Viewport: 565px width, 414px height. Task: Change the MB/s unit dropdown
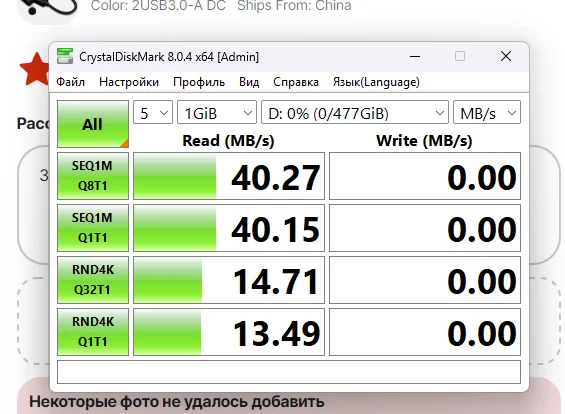[487, 113]
